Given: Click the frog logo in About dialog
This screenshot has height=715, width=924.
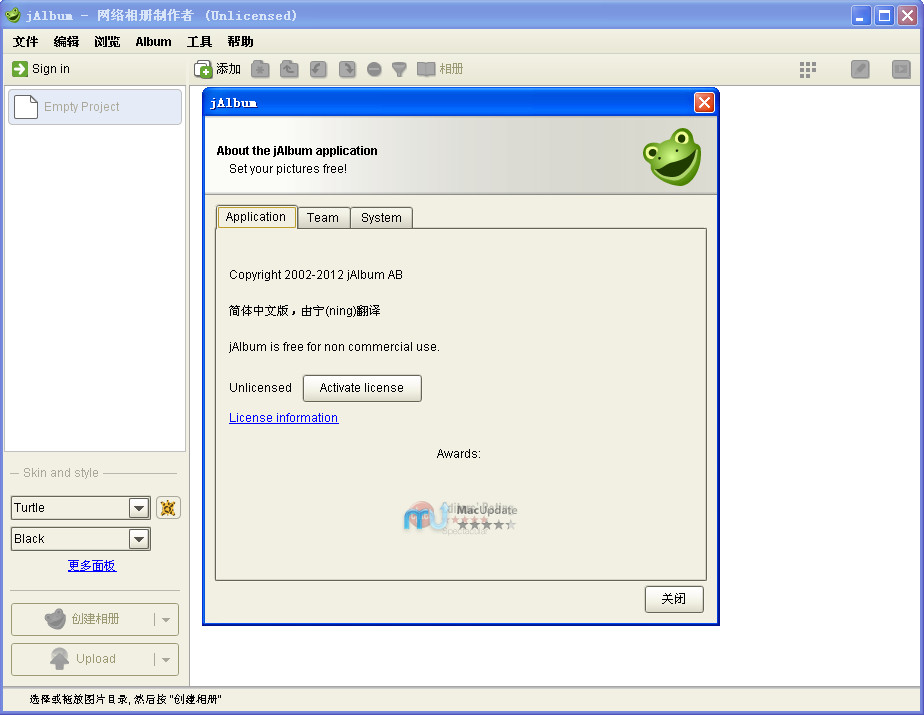Looking at the screenshot, I should [x=672, y=157].
